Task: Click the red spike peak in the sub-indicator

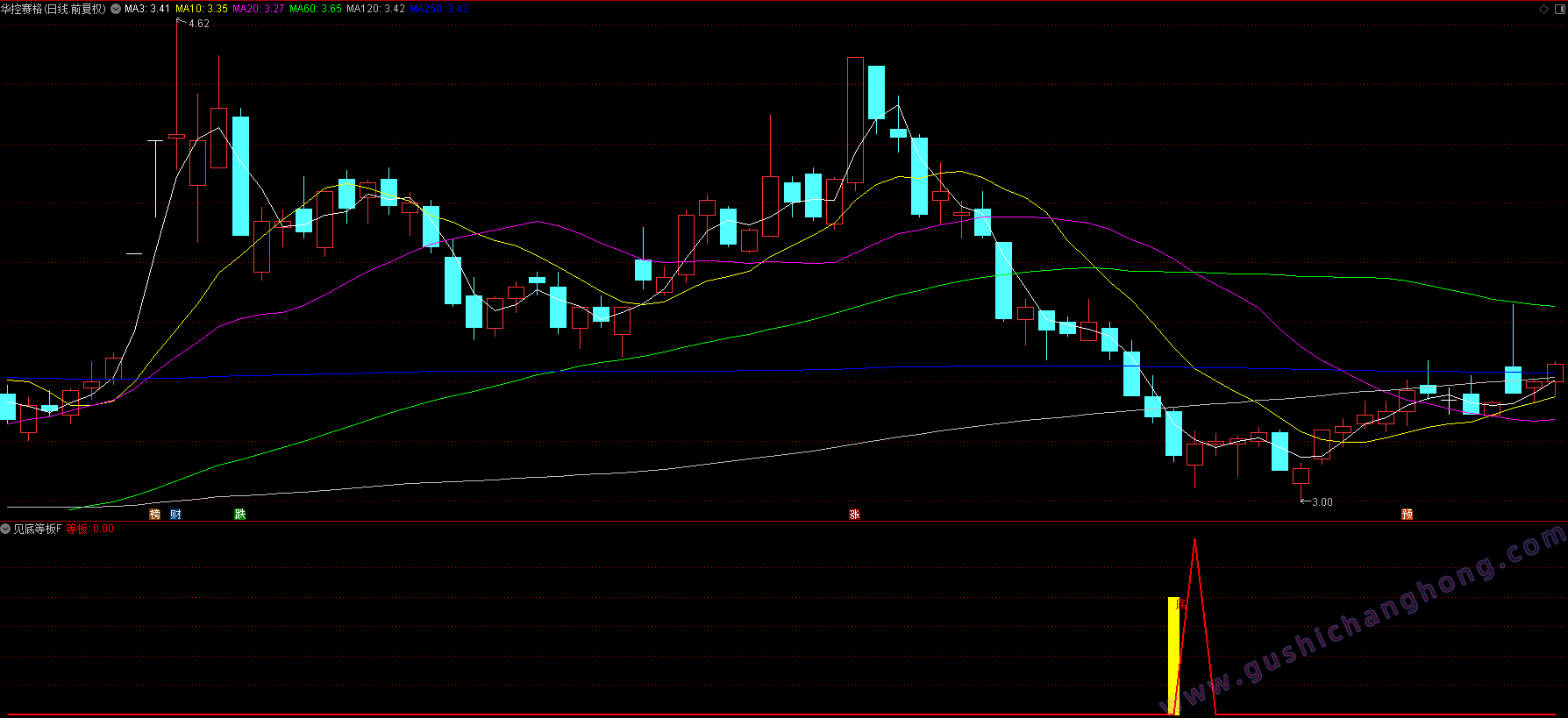Action: (x=1194, y=542)
